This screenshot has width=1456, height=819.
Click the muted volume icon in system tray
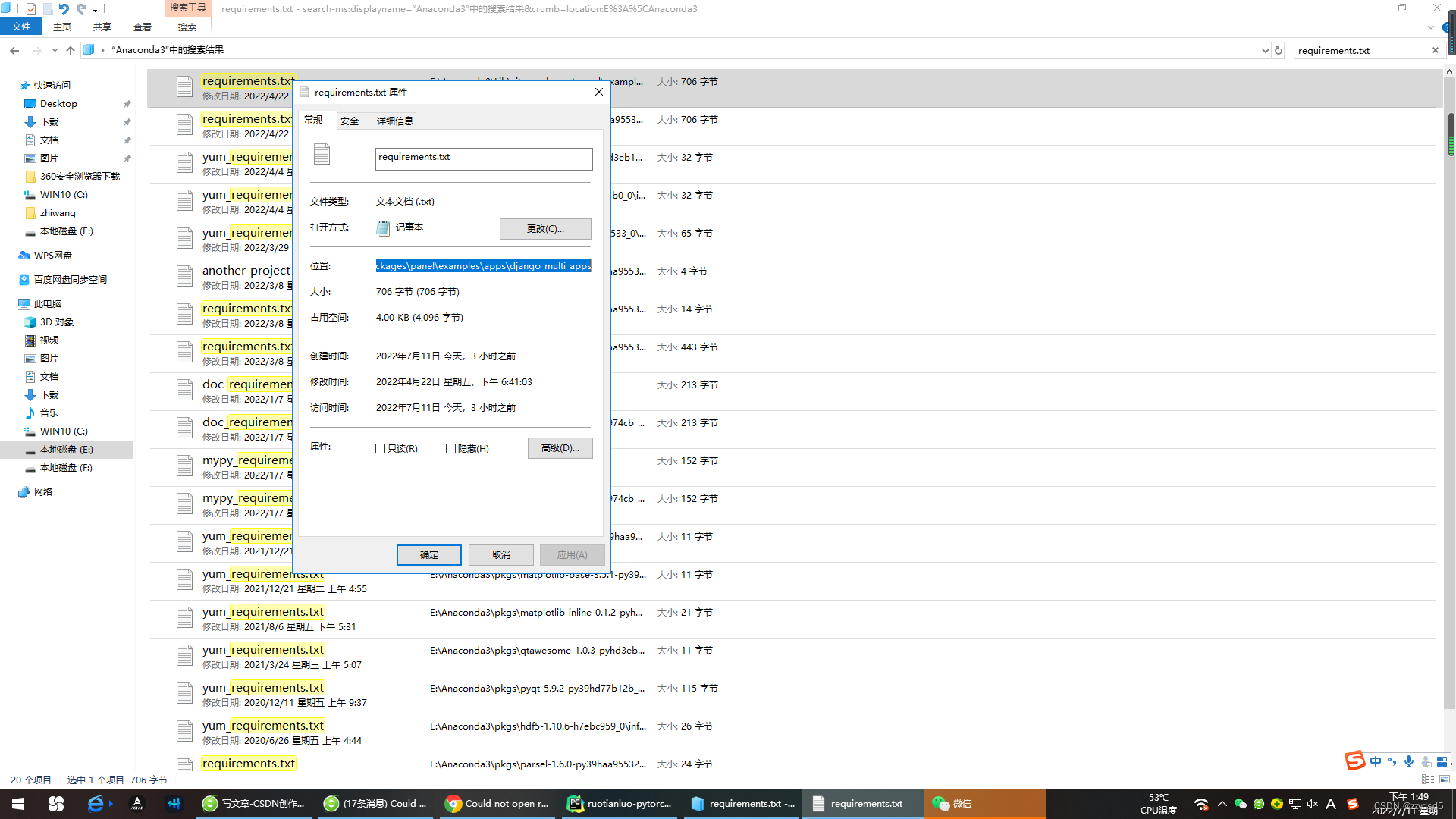pyautogui.click(x=1312, y=803)
